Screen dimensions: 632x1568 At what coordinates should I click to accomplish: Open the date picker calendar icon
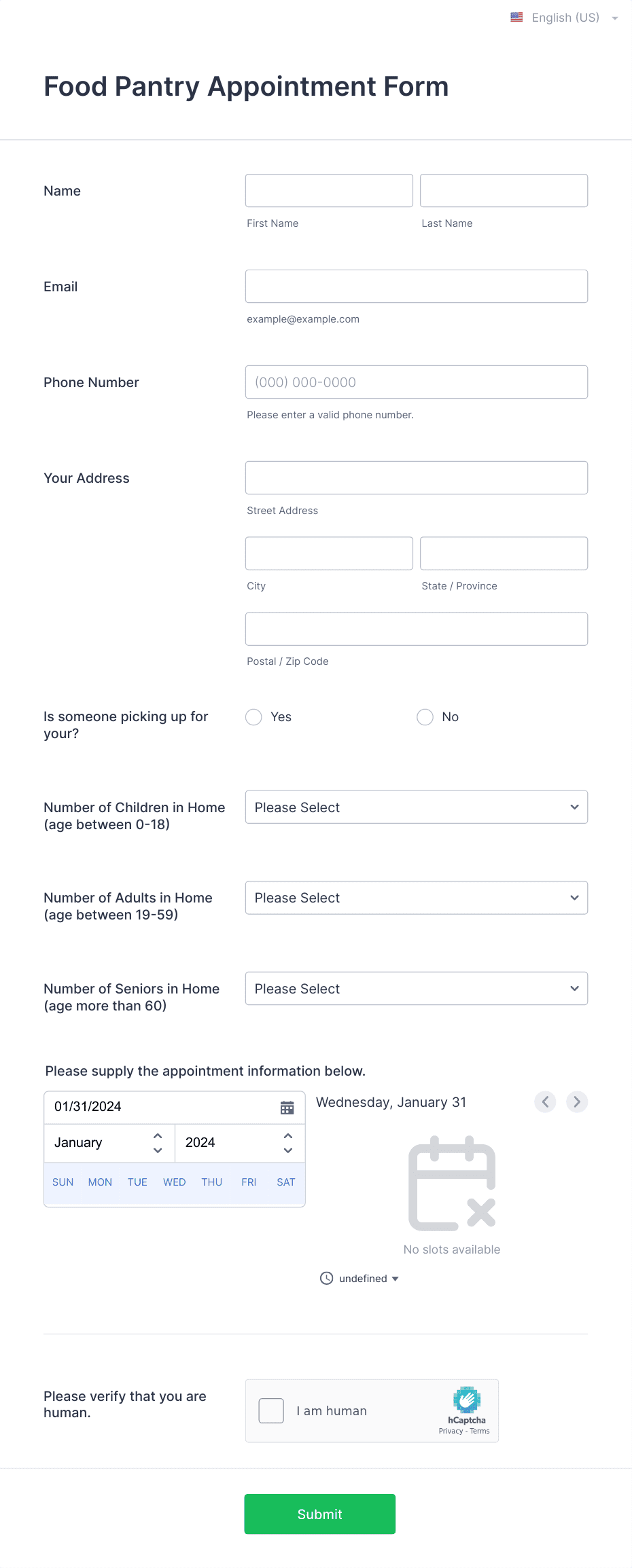[x=287, y=1107]
